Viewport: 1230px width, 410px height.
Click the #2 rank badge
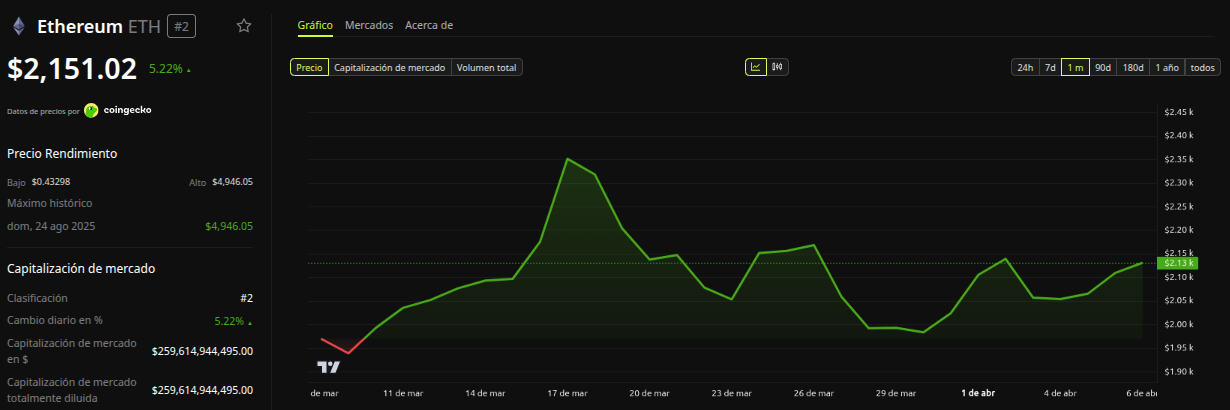point(181,26)
